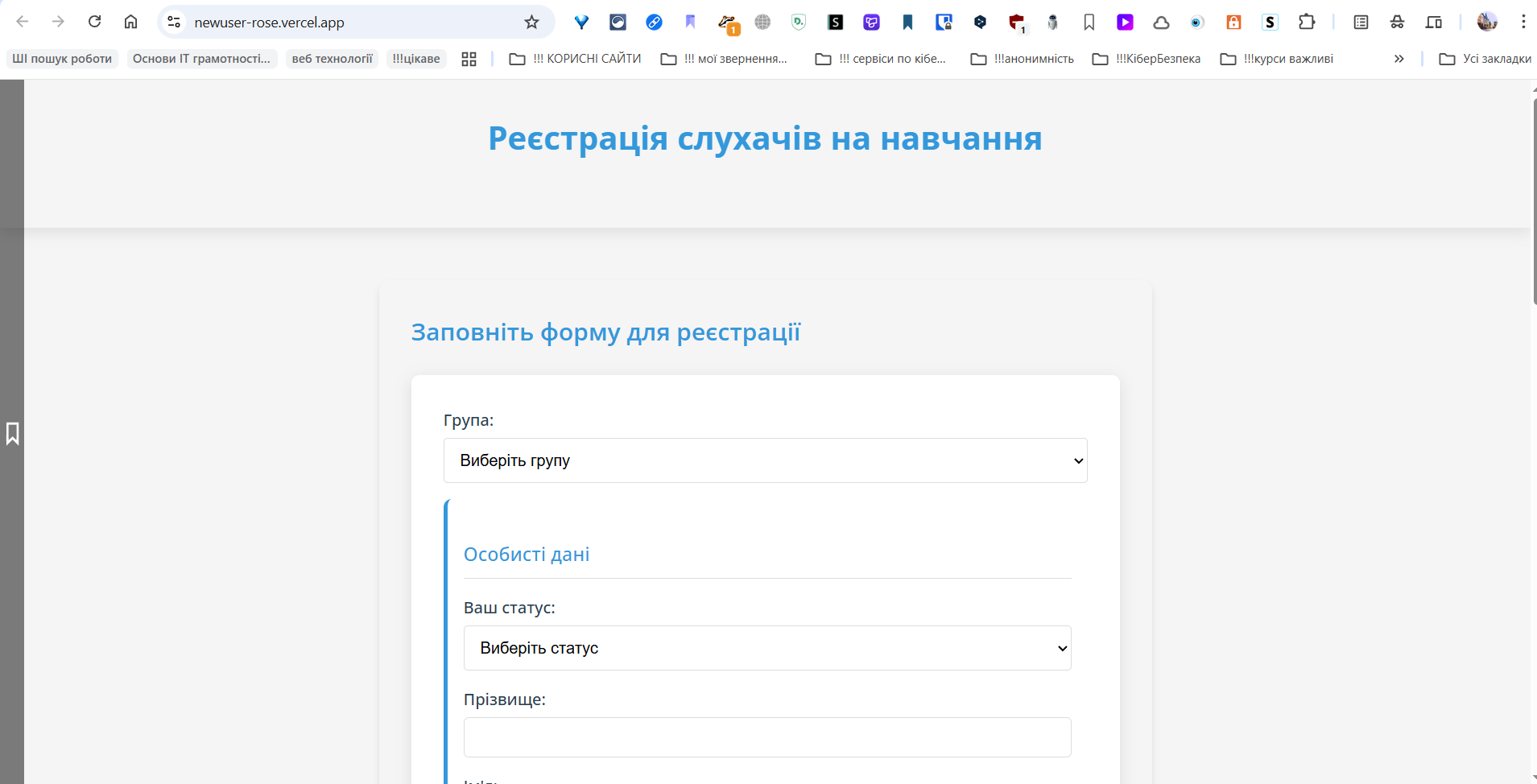Bookmark this page with the star icon

[531, 22]
